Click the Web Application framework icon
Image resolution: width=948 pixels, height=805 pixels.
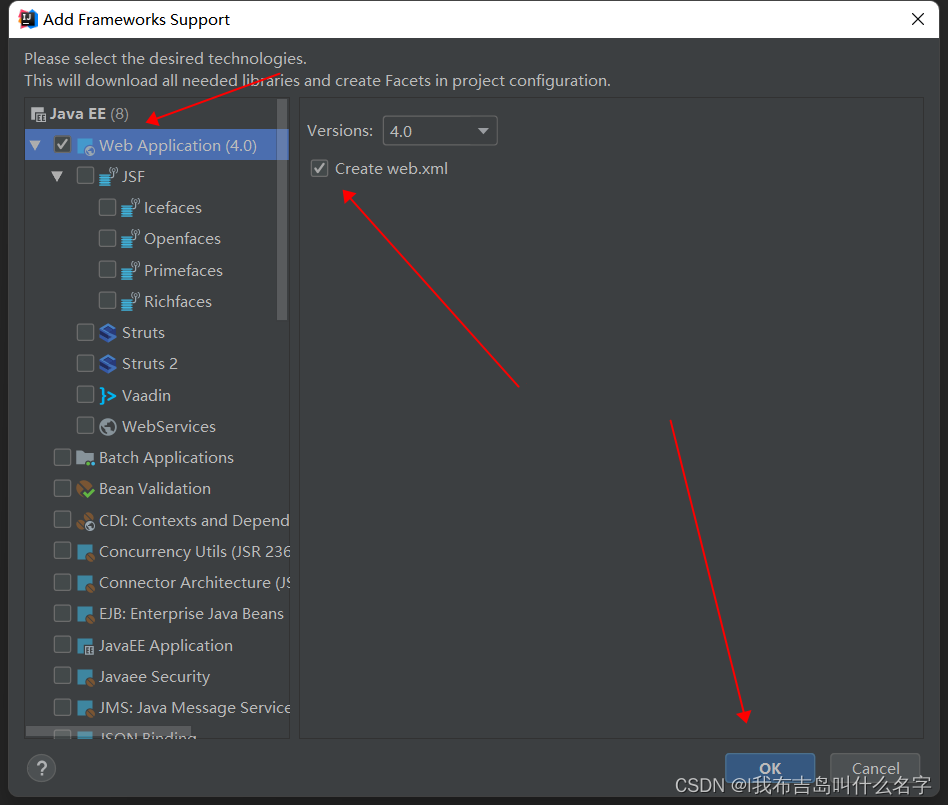tap(86, 146)
